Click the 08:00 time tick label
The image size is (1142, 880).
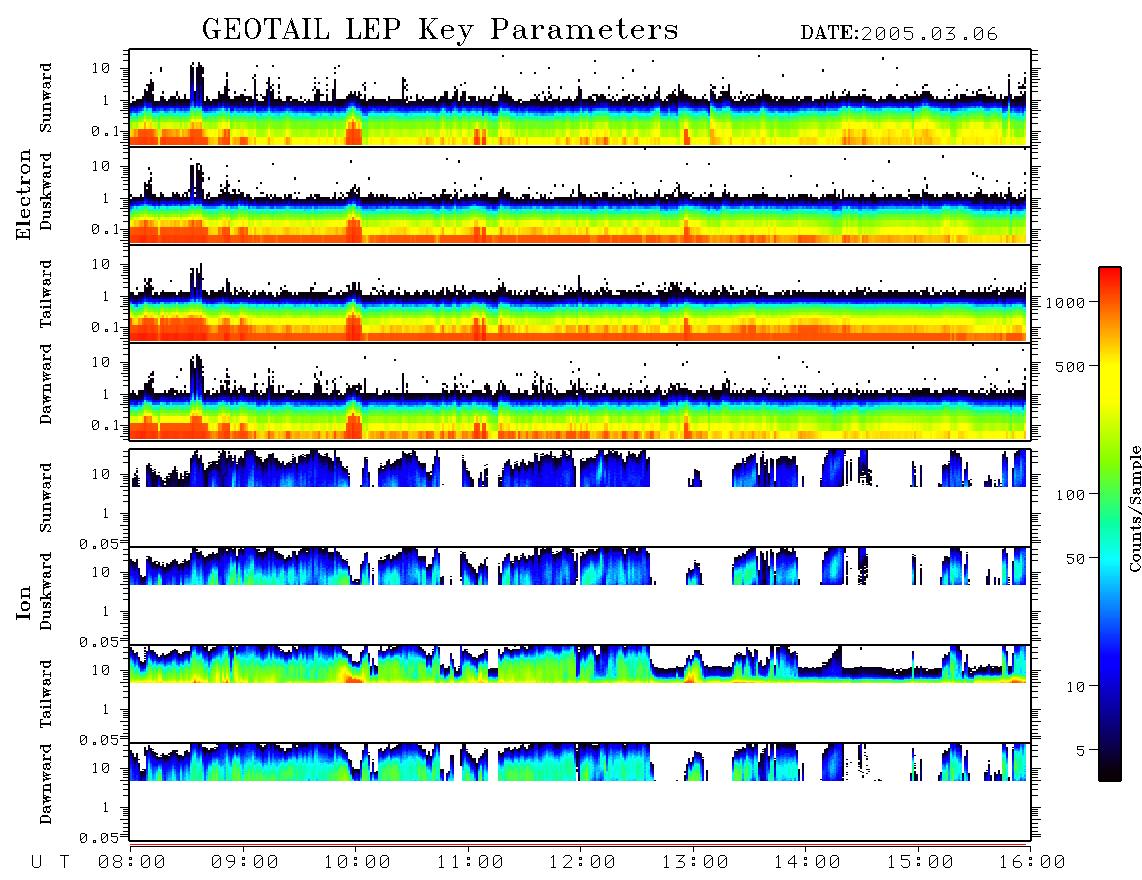132,862
